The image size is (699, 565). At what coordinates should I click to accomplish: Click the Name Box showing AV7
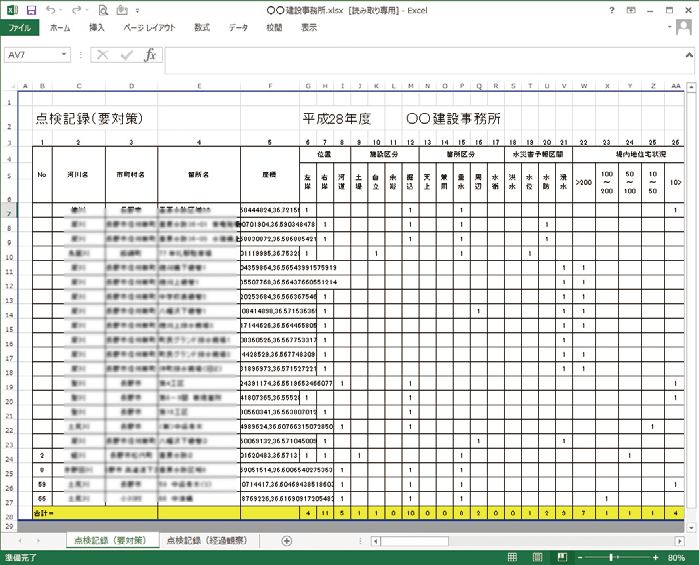tap(31, 55)
